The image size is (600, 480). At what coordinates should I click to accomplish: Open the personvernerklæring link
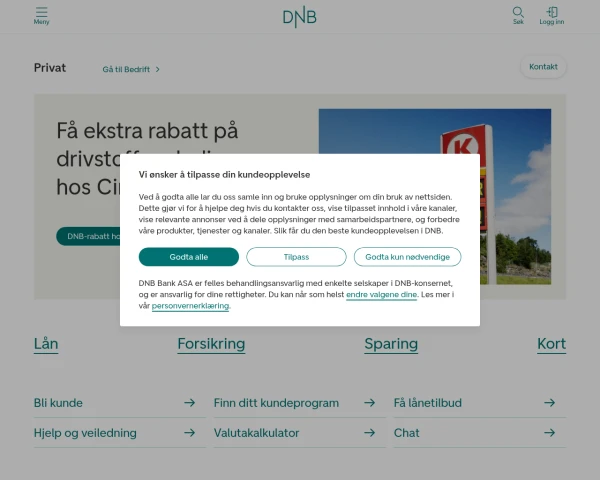190,305
